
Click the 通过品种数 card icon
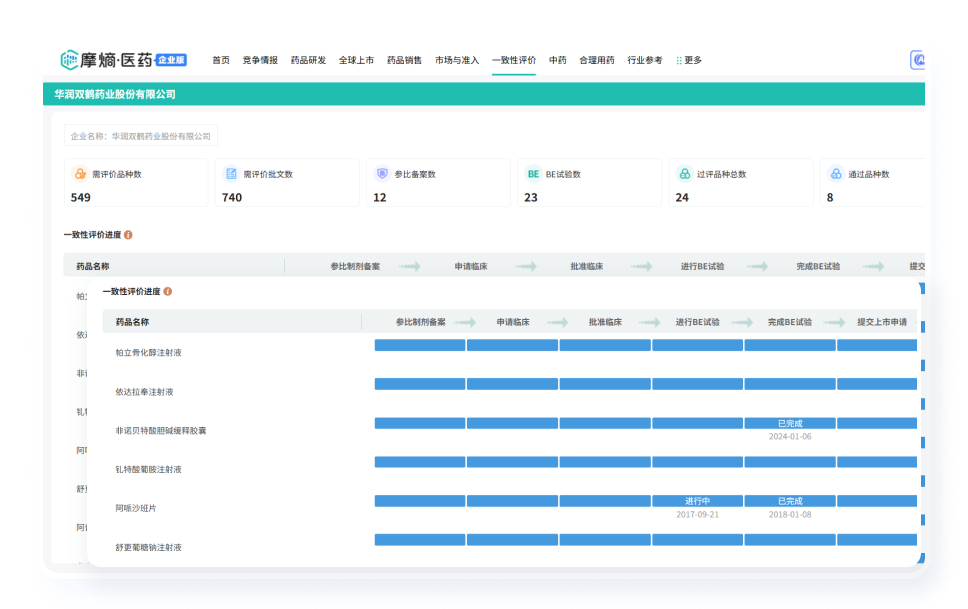pos(836,174)
